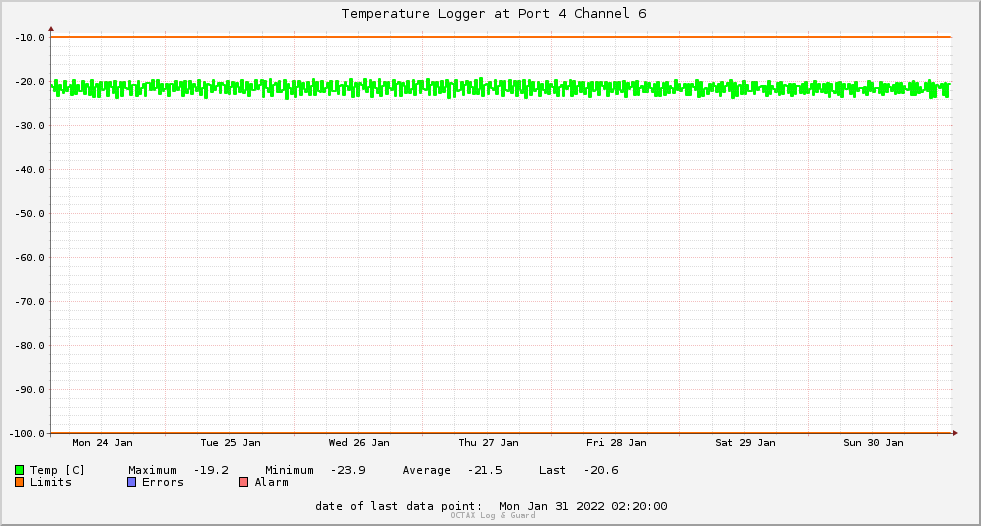
Task: Click the -30.0 y-axis label
Action: 30,126
